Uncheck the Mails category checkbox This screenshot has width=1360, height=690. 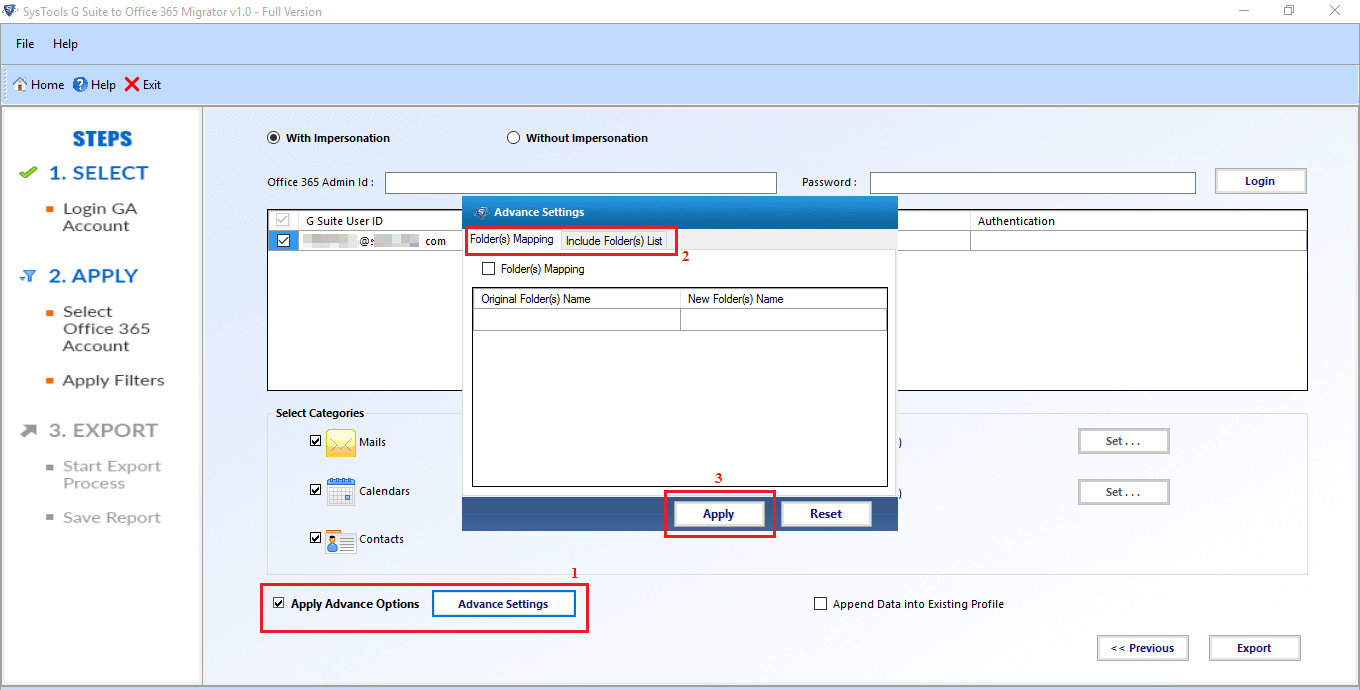click(x=316, y=441)
